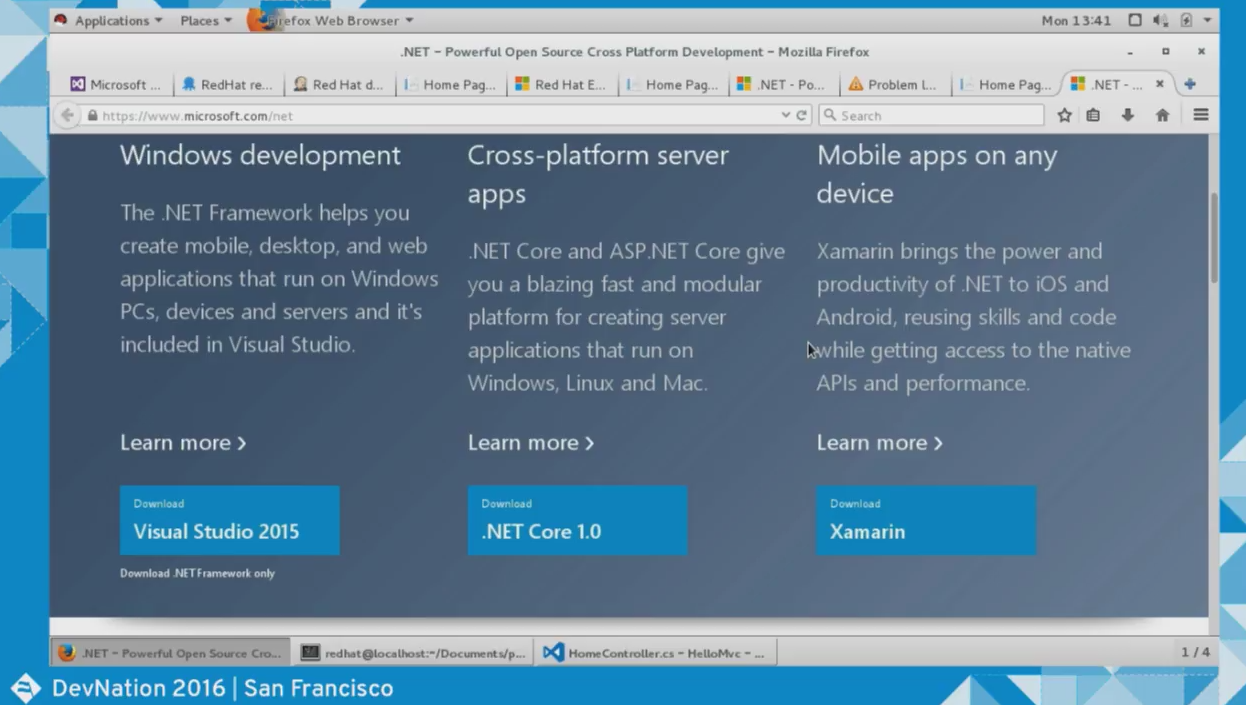Click the search magnifier icon
1246x705 pixels.
(x=829, y=116)
